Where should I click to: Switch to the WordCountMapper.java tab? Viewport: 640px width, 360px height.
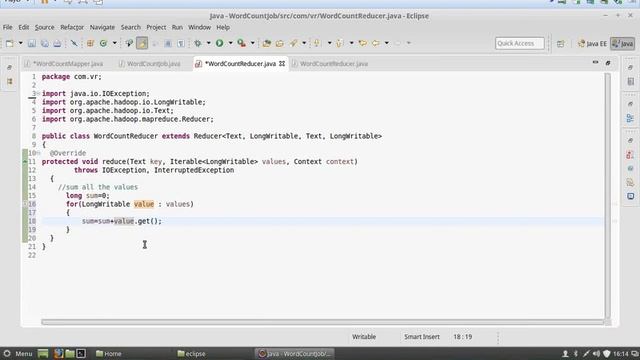[64, 64]
